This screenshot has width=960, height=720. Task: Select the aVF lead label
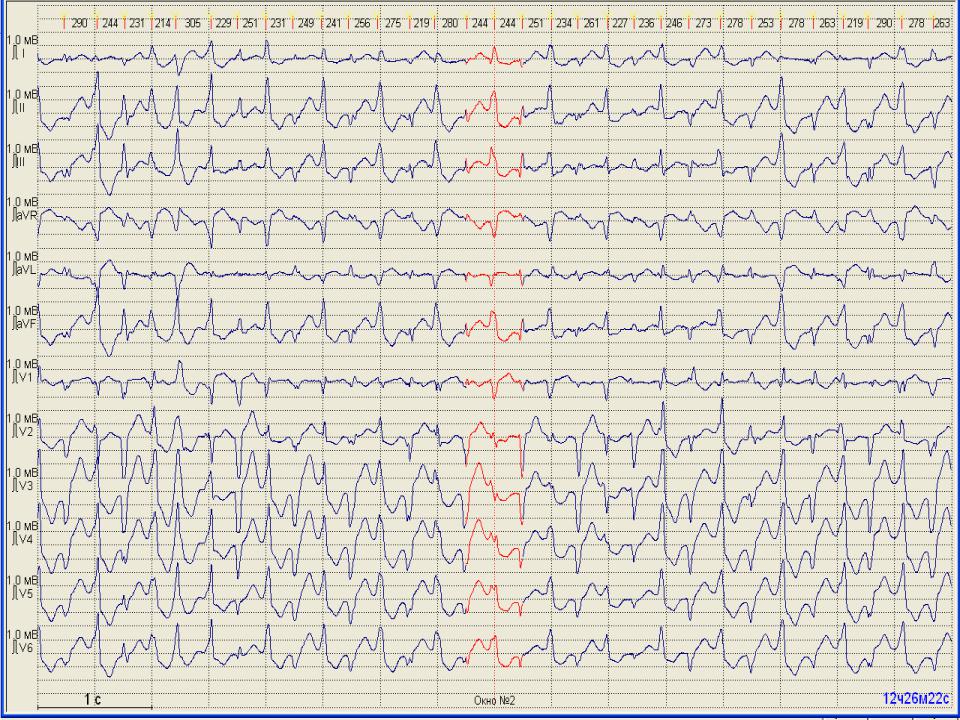[x=24, y=323]
